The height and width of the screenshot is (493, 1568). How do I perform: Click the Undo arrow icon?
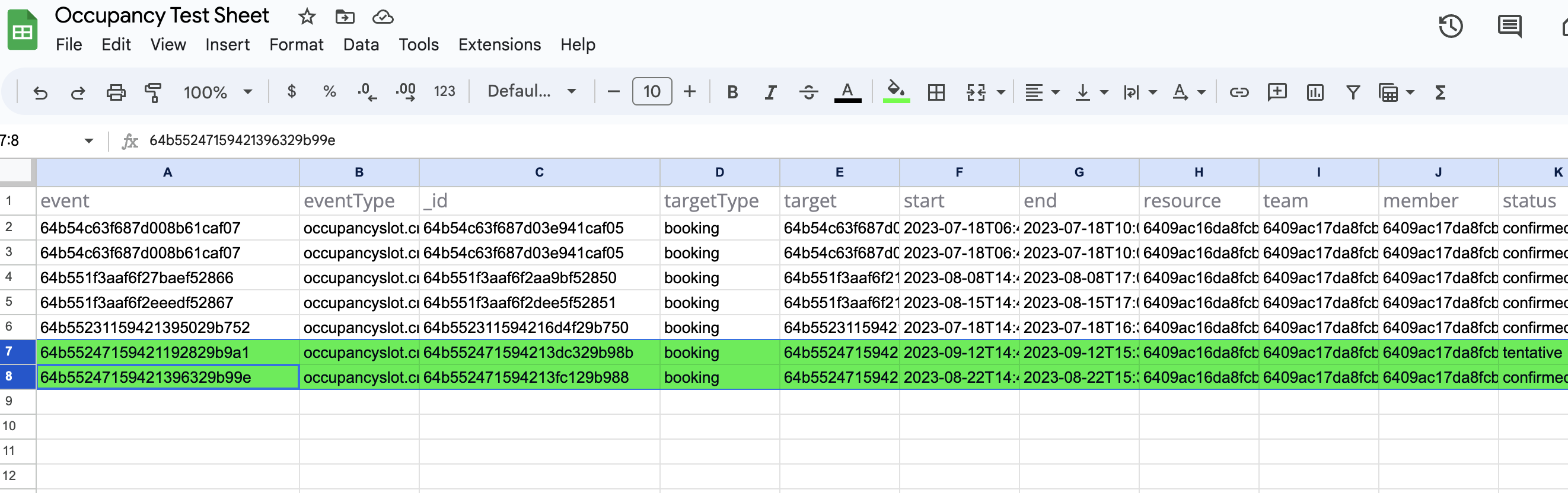pyautogui.click(x=40, y=92)
